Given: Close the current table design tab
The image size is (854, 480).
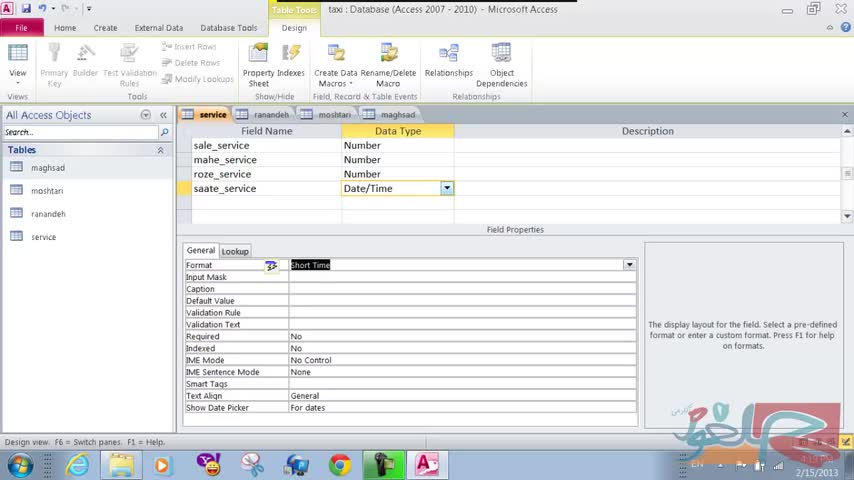Looking at the screenshot, I should 845,114.
